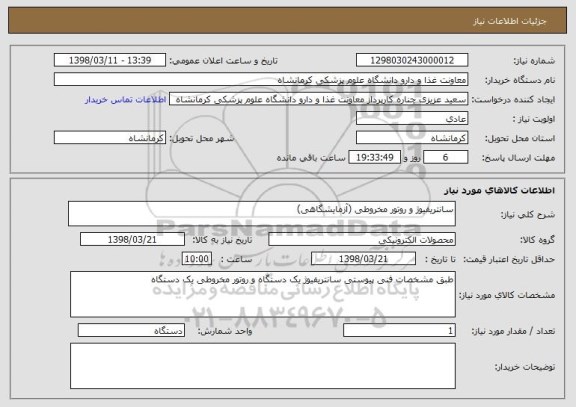Click the گروه کالا field محصولات الکترونیکی
Viewport: 576px width, 407px height.
coord(362,240)
